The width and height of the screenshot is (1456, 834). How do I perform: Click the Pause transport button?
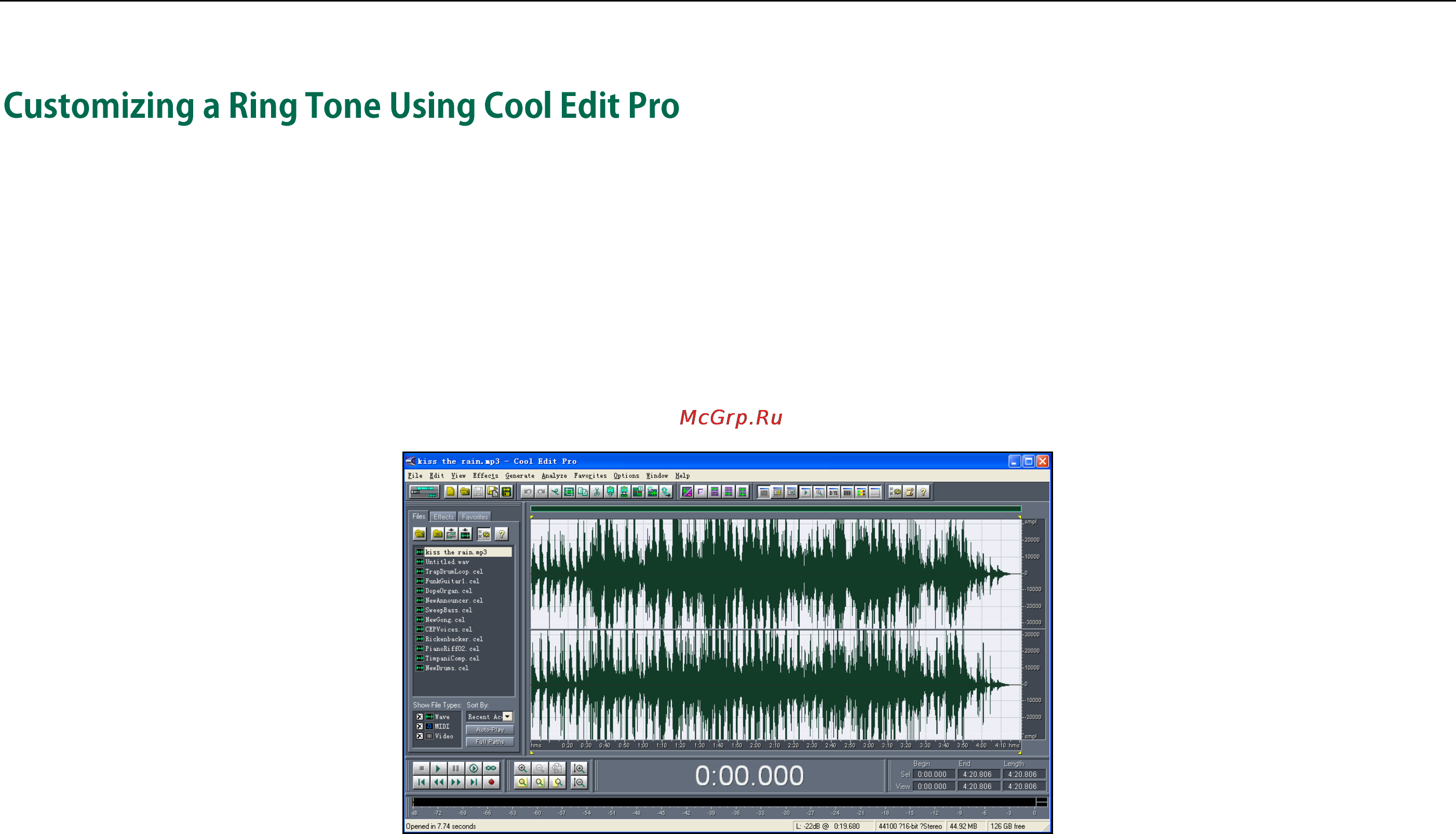455,768
